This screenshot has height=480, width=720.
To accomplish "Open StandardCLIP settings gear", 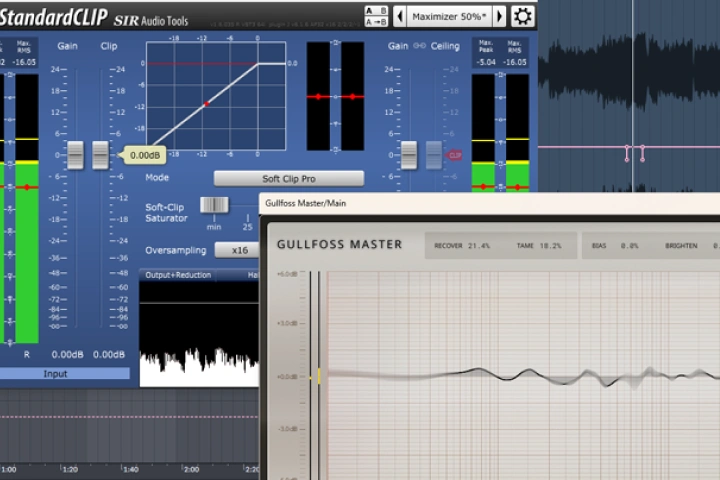I will click(x=523, y=17).
